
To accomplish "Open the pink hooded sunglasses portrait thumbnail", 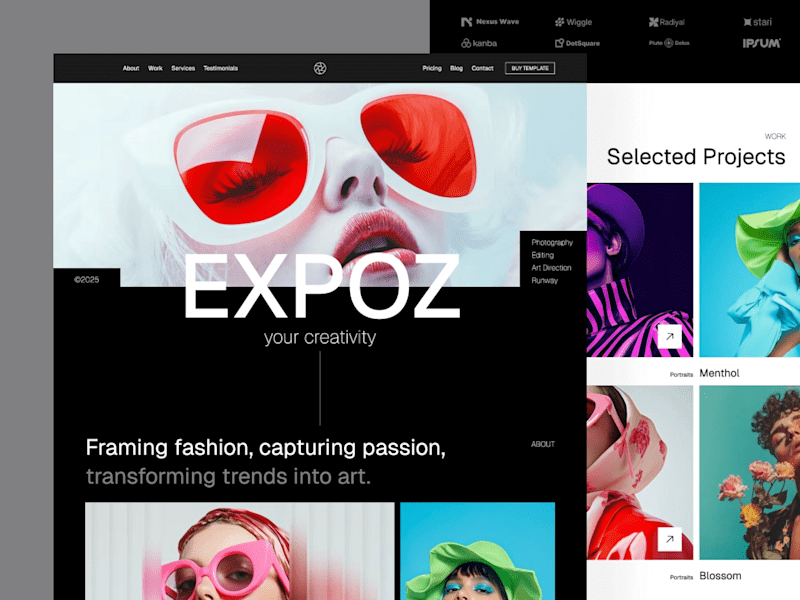I will [640, 472].
